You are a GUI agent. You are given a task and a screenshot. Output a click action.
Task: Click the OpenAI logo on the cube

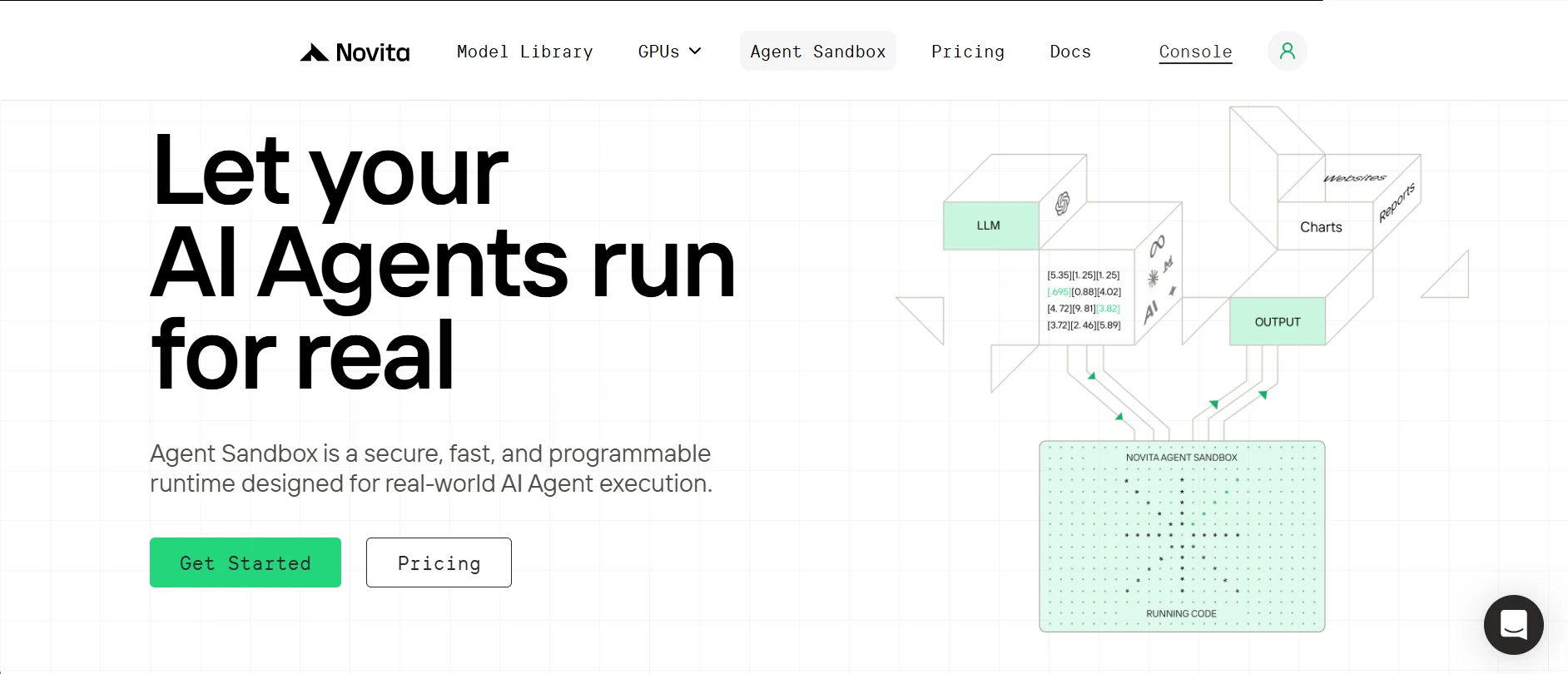pos(1062,203)
